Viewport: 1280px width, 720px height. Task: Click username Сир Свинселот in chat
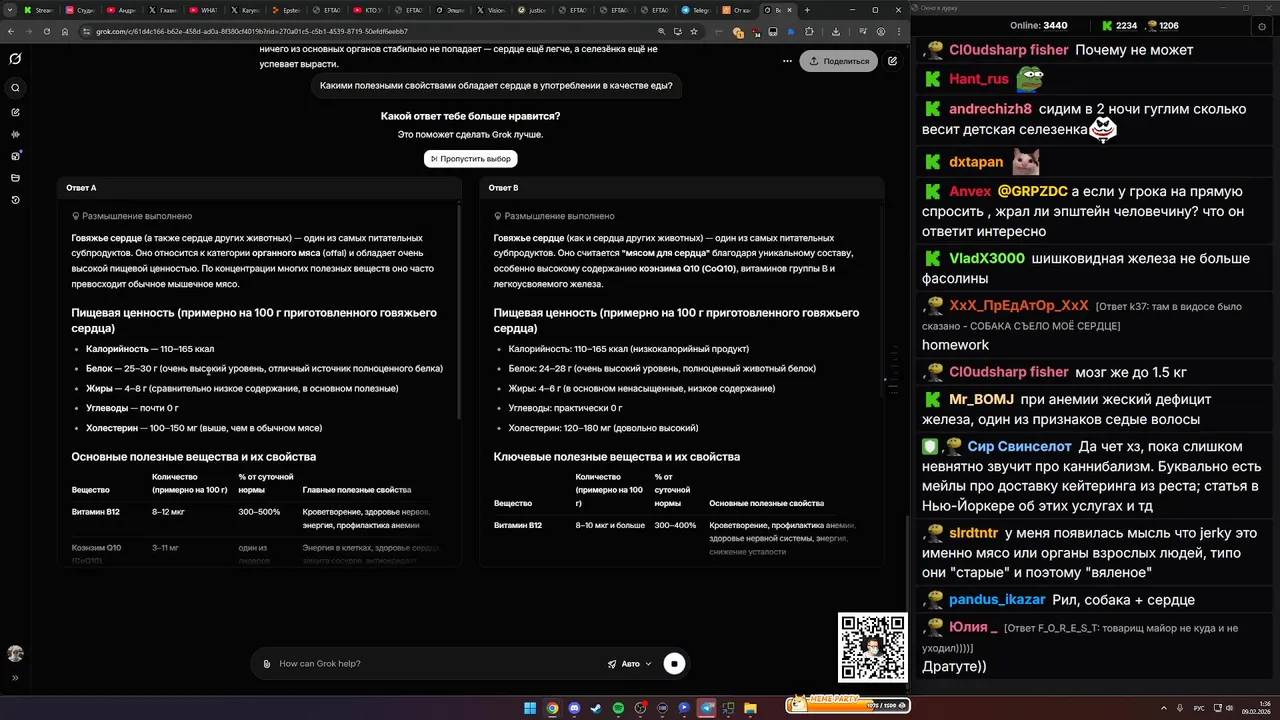(1019, 447)
